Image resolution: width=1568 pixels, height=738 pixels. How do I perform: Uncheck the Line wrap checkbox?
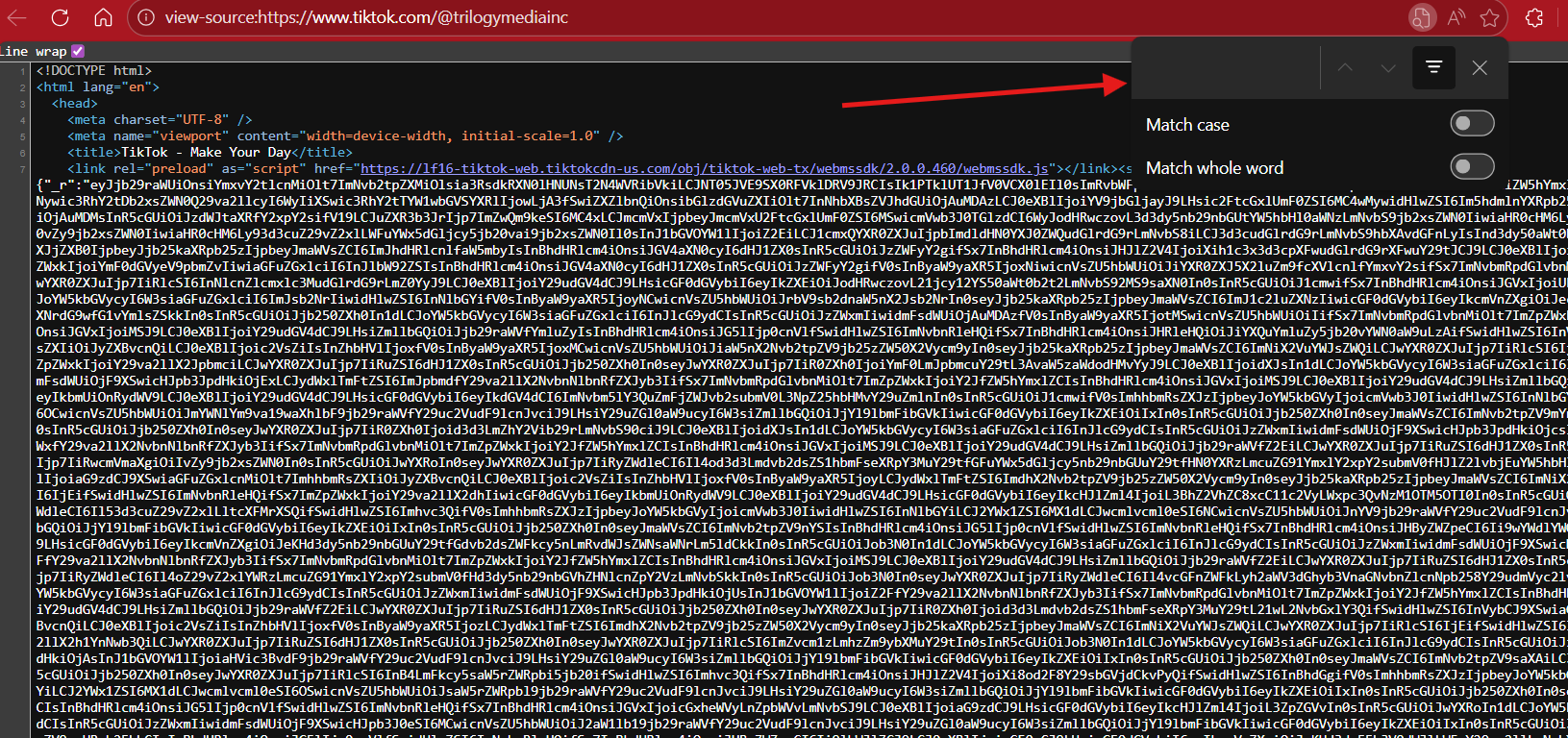(x=78, y=51)
